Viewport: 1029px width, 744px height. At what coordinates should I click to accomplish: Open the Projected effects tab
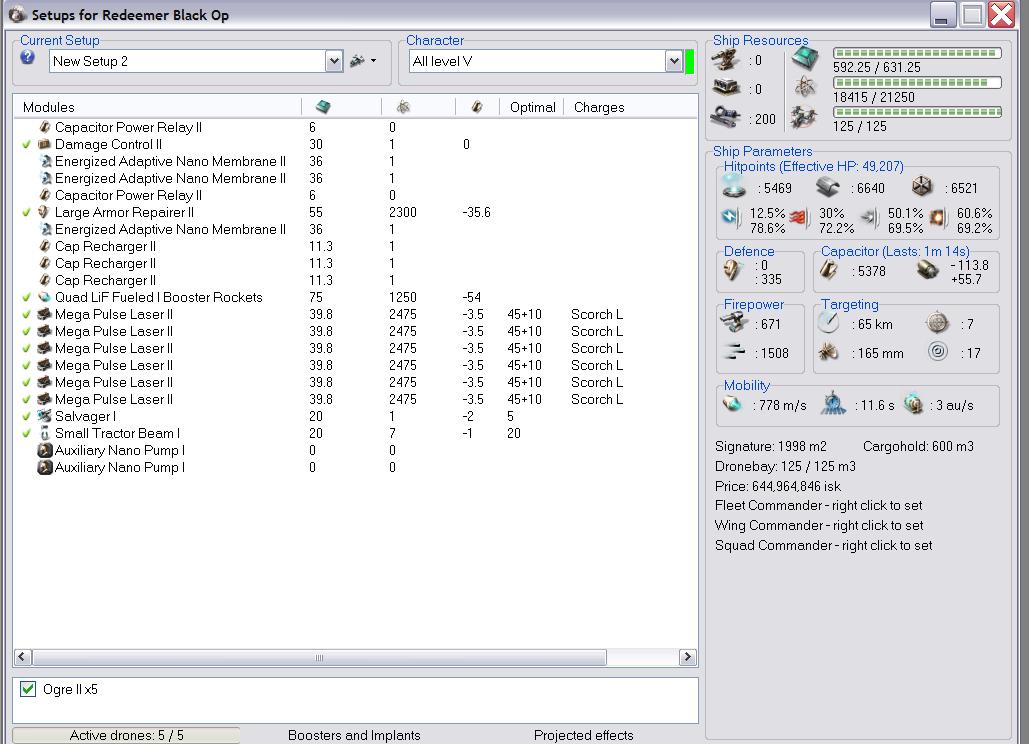tap(583, 735)
